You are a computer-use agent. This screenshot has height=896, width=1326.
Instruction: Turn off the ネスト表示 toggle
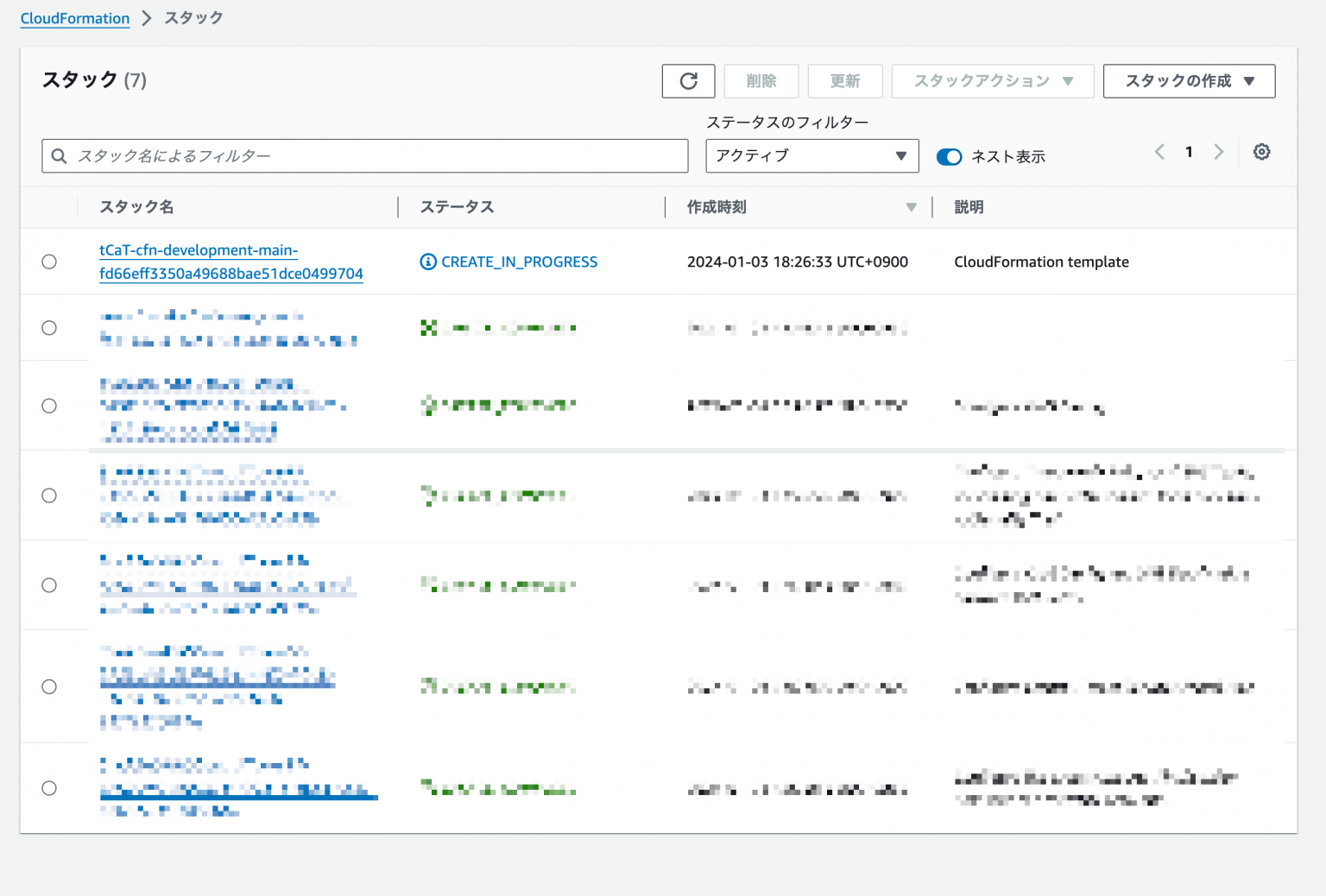(x=950, y=156)
